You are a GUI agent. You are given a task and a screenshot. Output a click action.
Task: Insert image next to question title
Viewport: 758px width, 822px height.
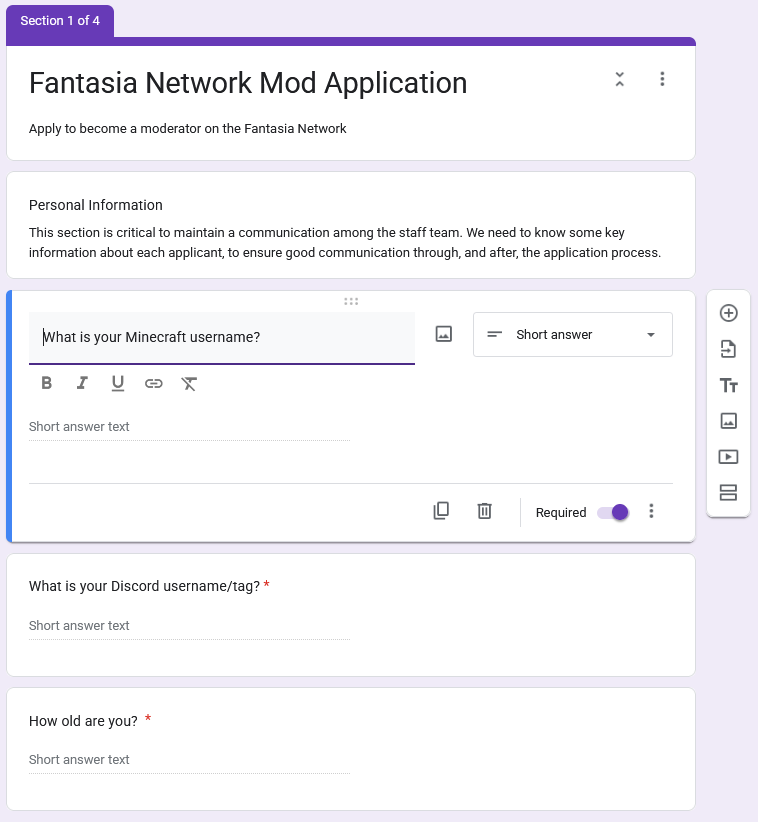pos(444,335)
